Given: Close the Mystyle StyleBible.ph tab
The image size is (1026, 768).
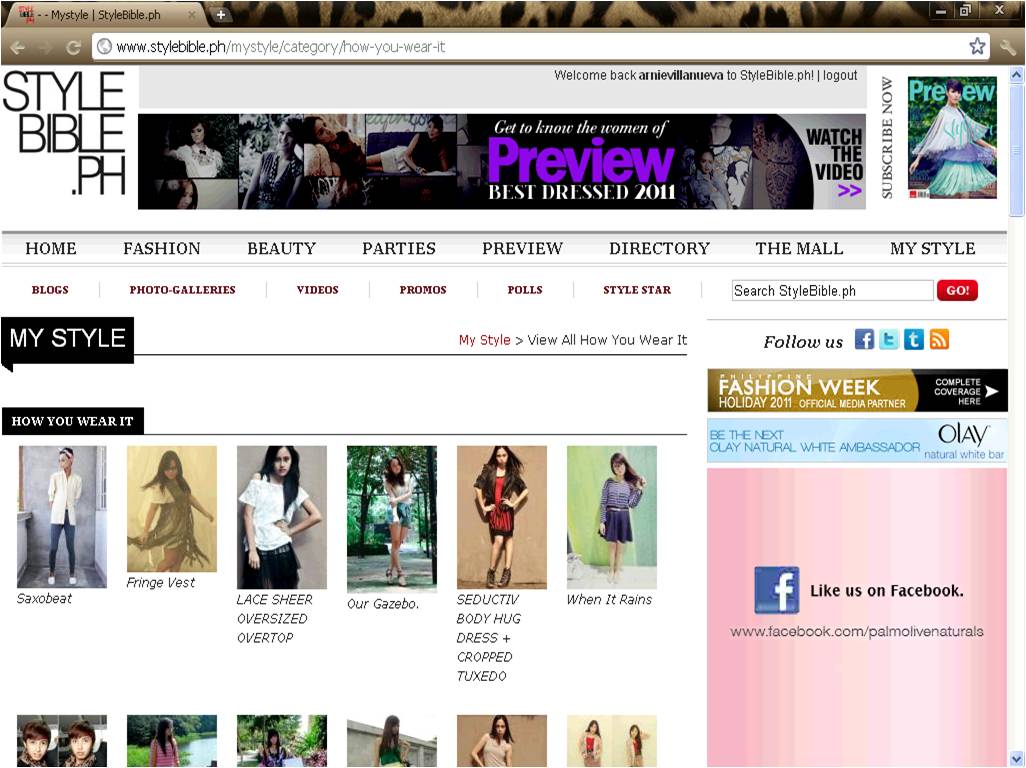Looking at the screenshot, I should click(192, 14).
